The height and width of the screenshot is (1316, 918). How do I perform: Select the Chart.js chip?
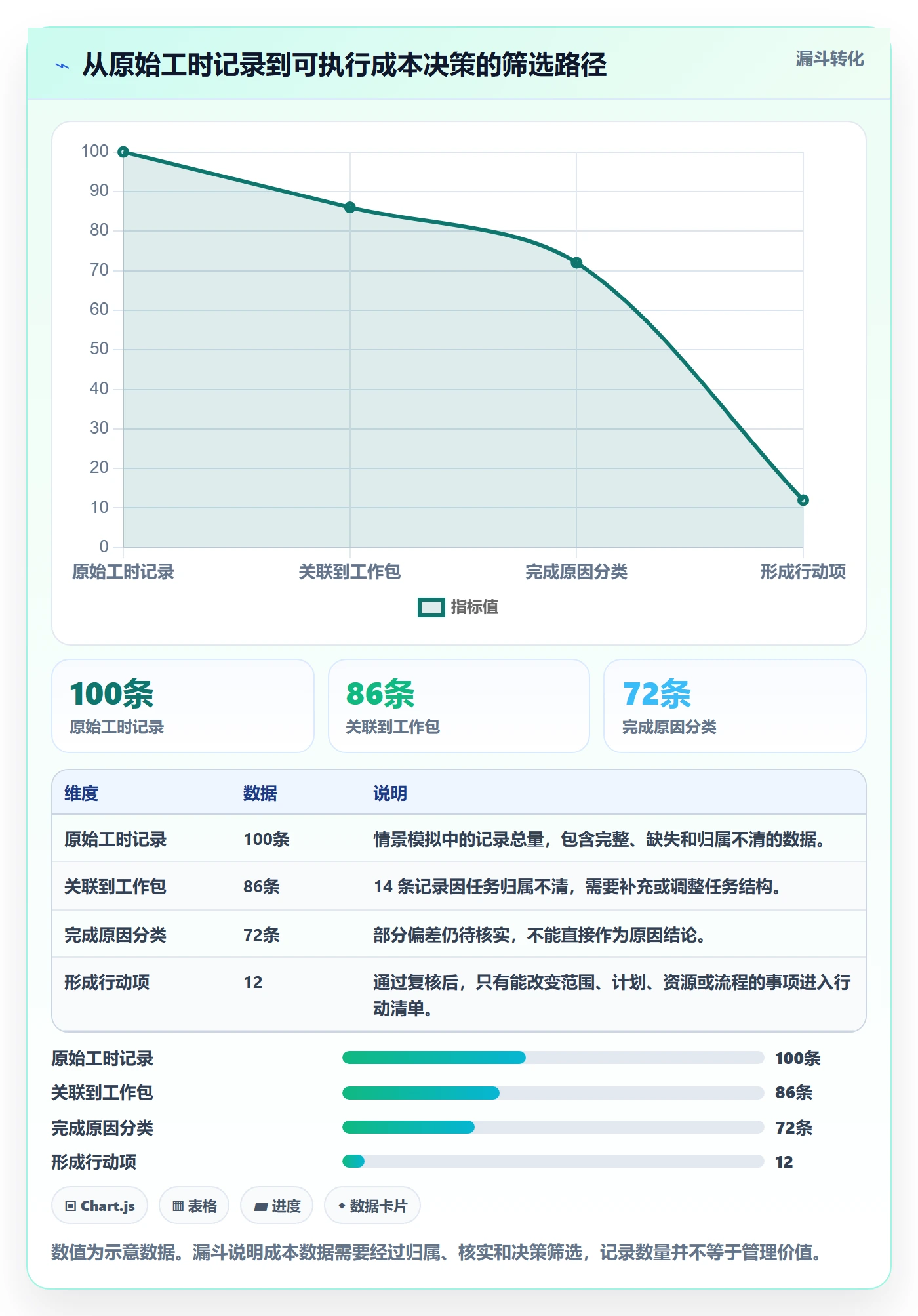(x=100, y=1206)
